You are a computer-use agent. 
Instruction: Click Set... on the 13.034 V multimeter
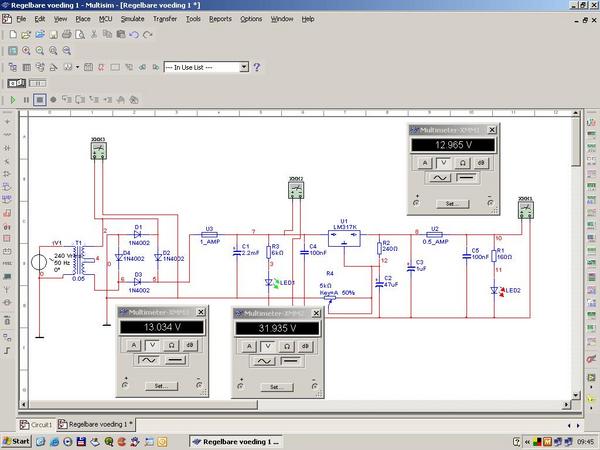(161, 385)
